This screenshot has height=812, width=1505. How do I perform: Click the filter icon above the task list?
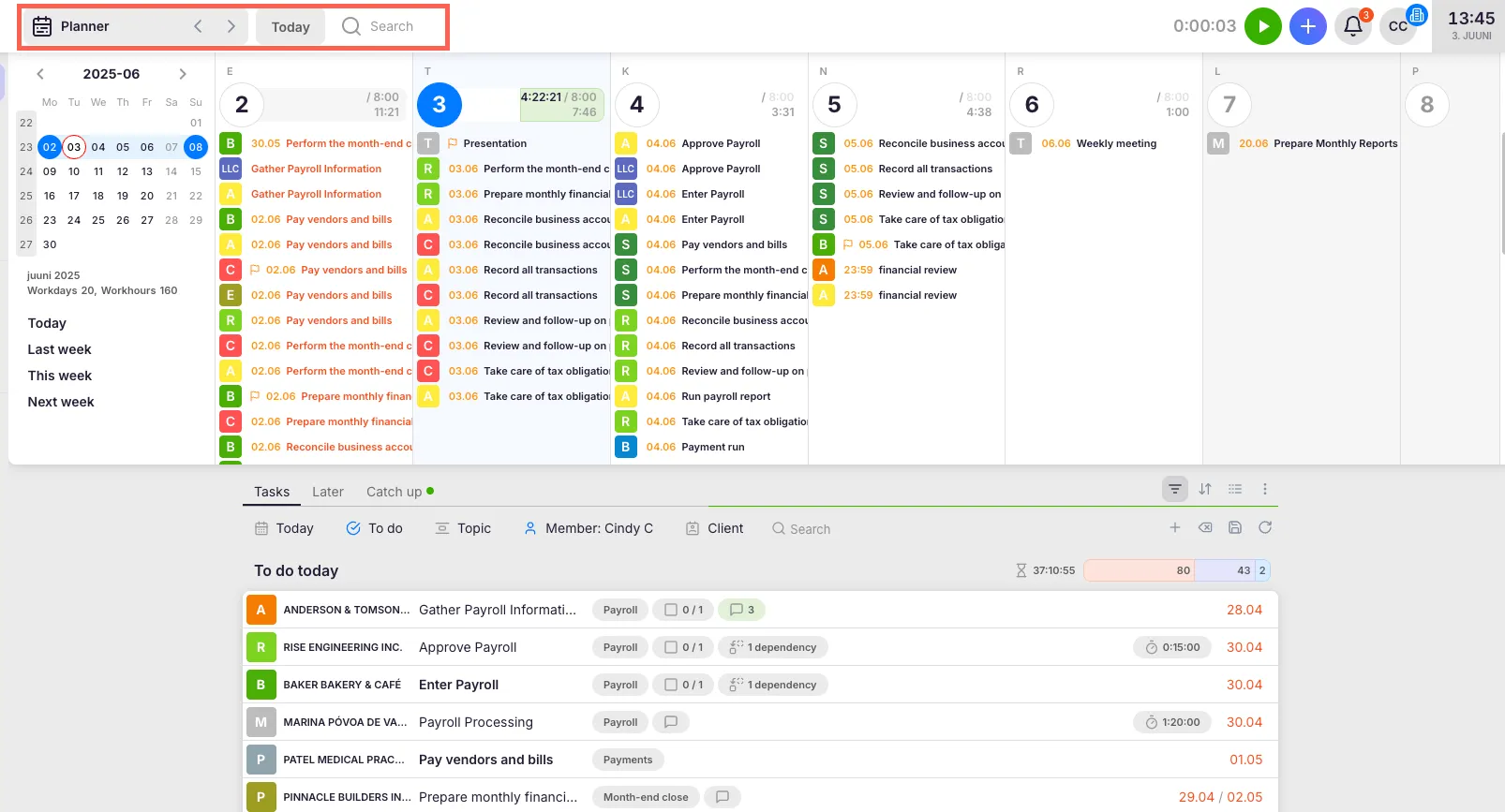click(1174, 489)
